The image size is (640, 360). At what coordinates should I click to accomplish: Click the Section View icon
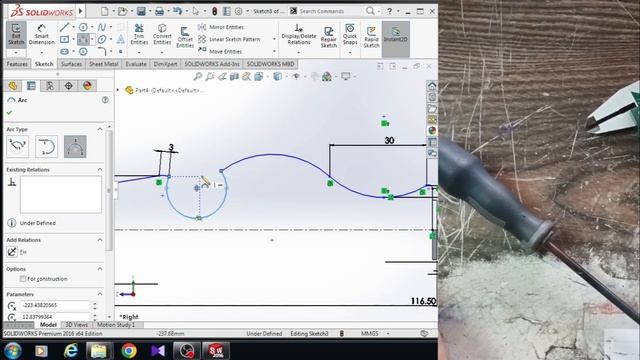tap(234, 76)
